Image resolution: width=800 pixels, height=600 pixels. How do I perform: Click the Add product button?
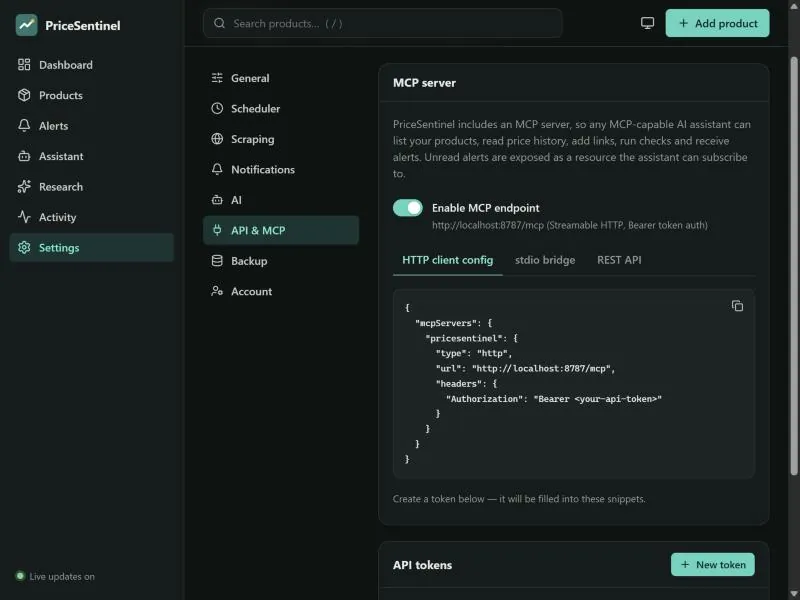(717, 23)
